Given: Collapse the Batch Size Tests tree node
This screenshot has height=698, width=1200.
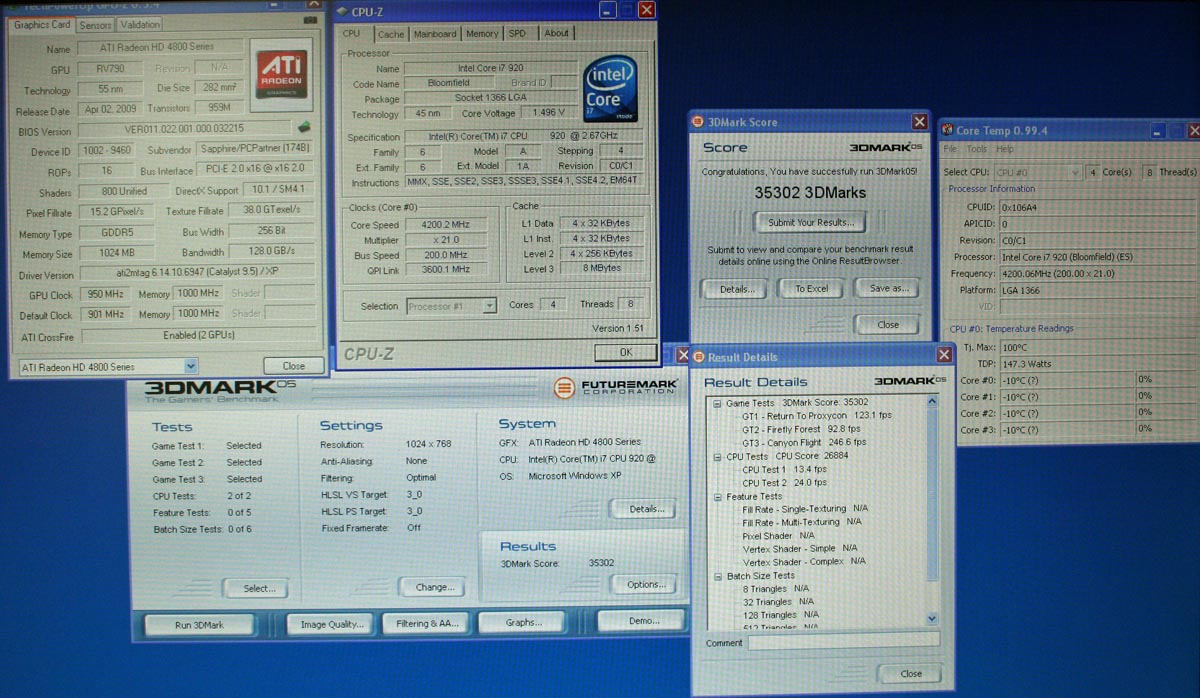Looking at the screenshot, I should pyautogui.click(x=717, y=576).
